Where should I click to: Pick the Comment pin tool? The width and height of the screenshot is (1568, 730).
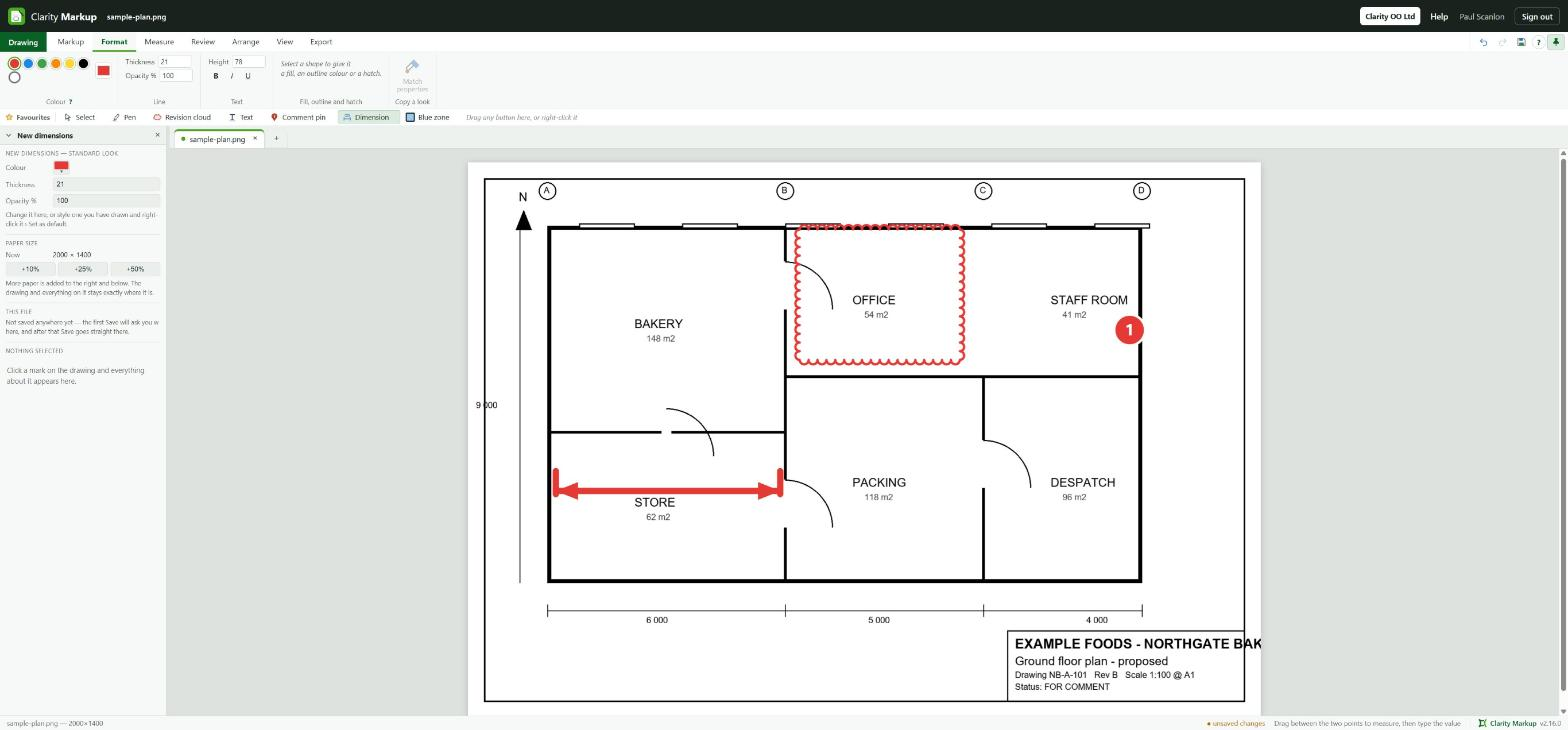(x=298, y=117)
